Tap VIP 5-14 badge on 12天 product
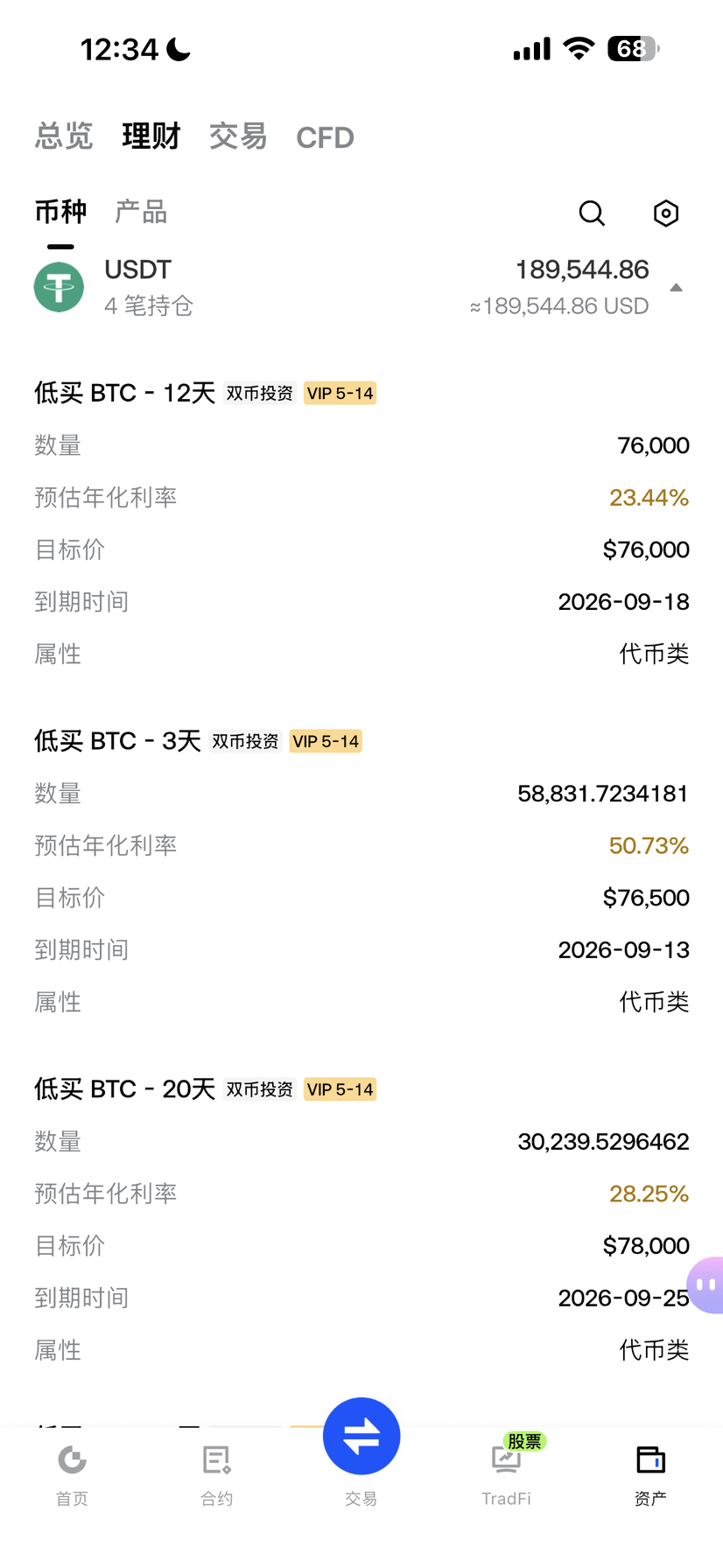723x1568 pixels. pos(340,394)
